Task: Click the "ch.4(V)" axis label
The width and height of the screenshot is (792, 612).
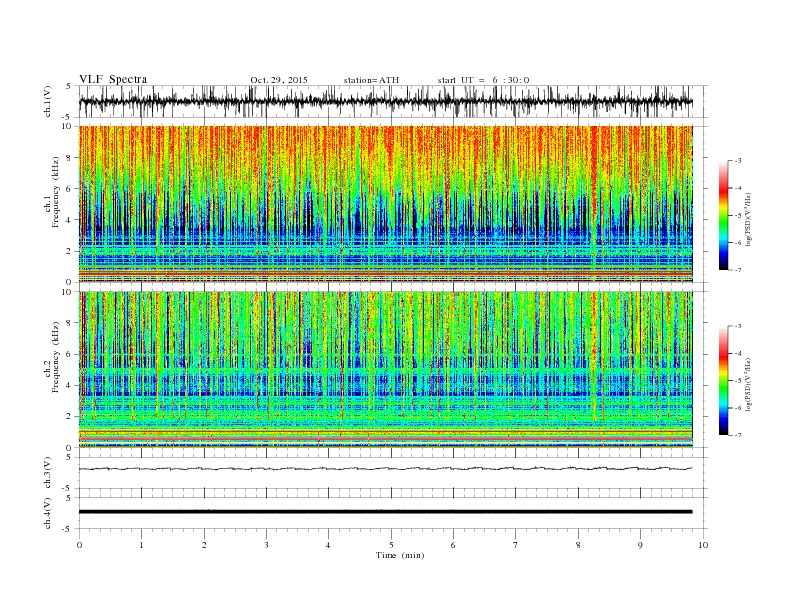Action: (x=48, y=513)
